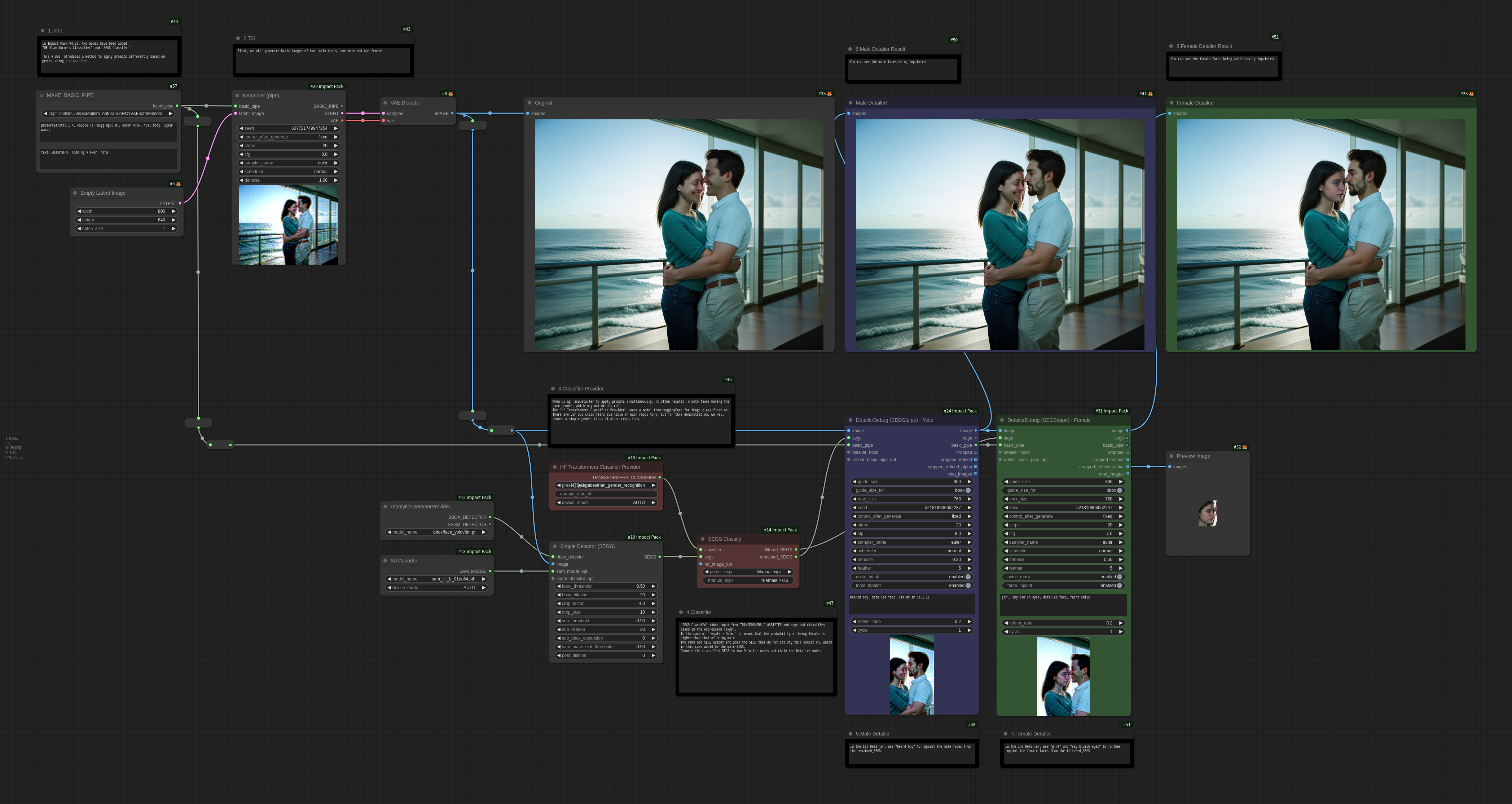Open preset_expr dropdown in SEGS Classify
Image resolution: width=1512 pixels, height=804 pixels.
coord(748,571)
